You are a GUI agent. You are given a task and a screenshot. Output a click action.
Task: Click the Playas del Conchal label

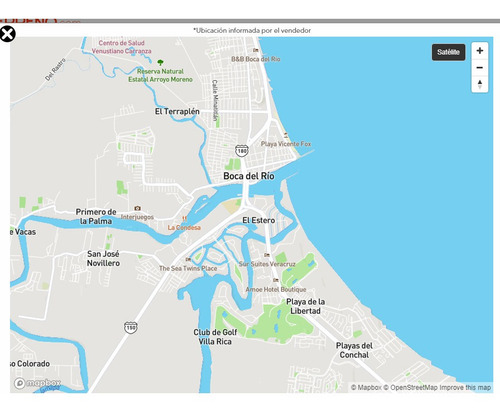pyautogui.click(x=354, y=350)
